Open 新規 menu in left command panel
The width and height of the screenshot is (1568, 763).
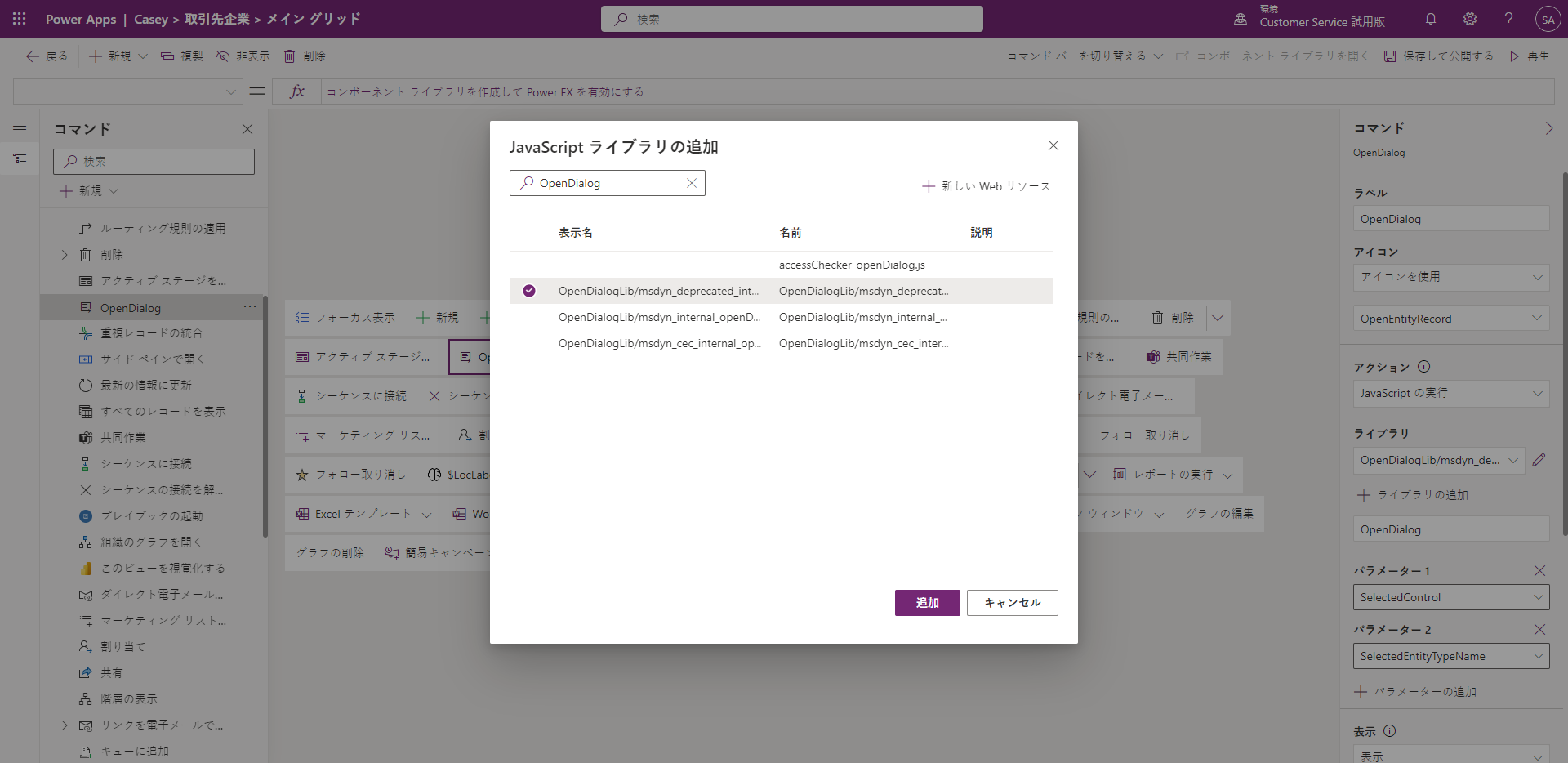point(89,190)
